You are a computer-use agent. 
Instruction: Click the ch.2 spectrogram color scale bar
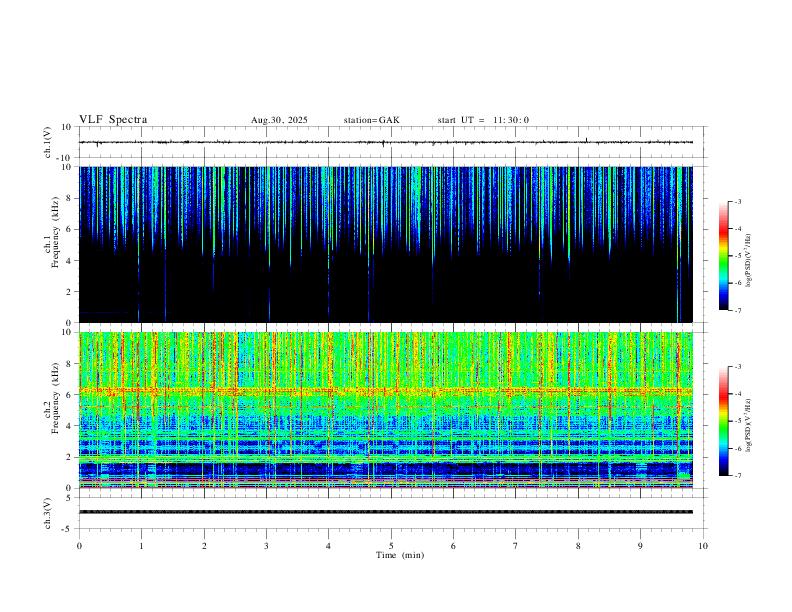(x=723, y=421)
